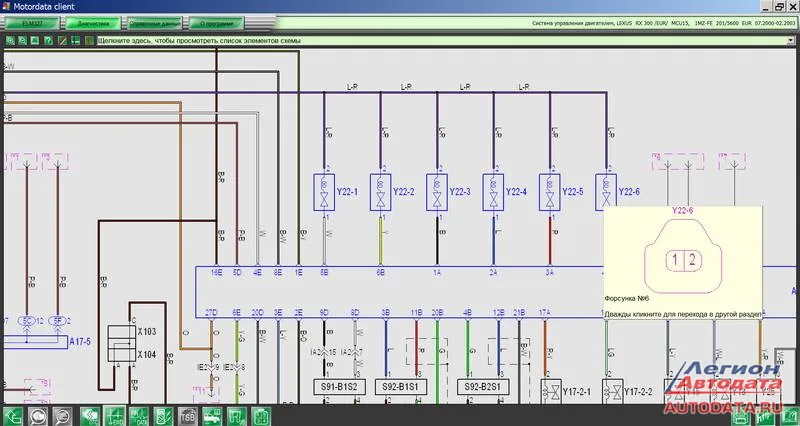
Task: Switch to the Диагностика tab
Action: pyautogui.click(x=94, y=23)
